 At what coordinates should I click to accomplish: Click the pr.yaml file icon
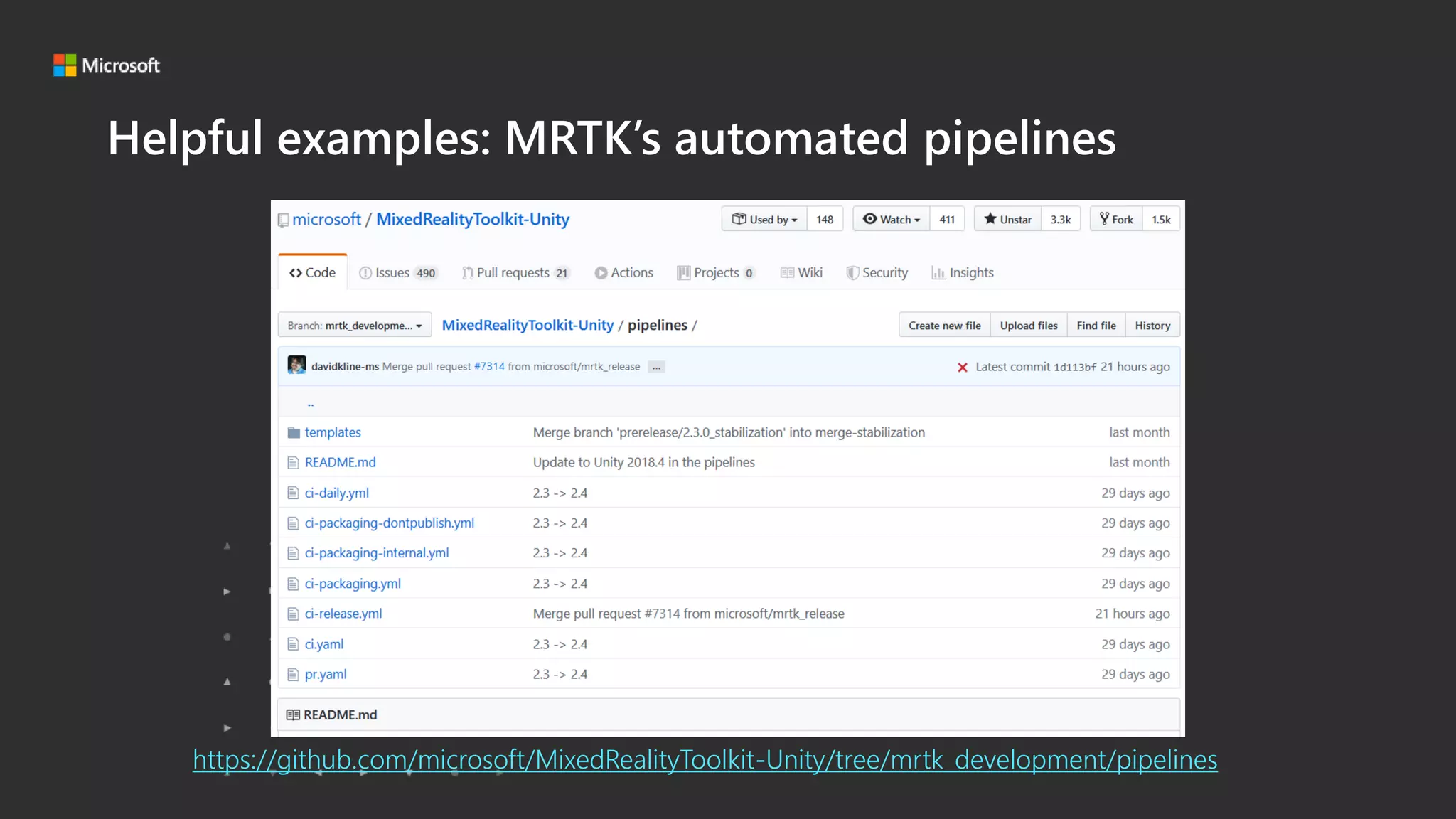click(x=293, y=674)
